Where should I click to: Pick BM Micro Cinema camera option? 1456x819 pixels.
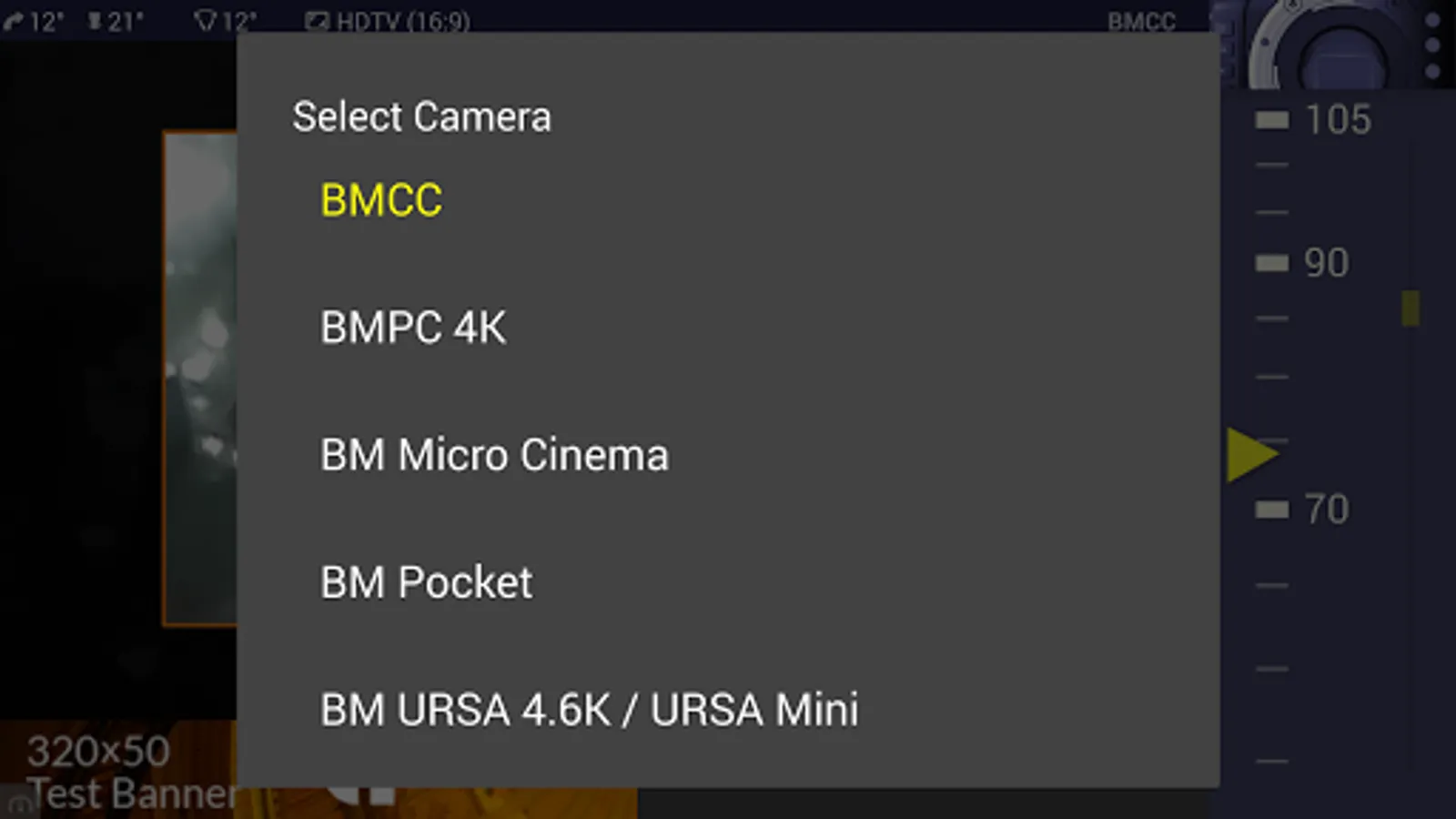[x=728, y=455]
